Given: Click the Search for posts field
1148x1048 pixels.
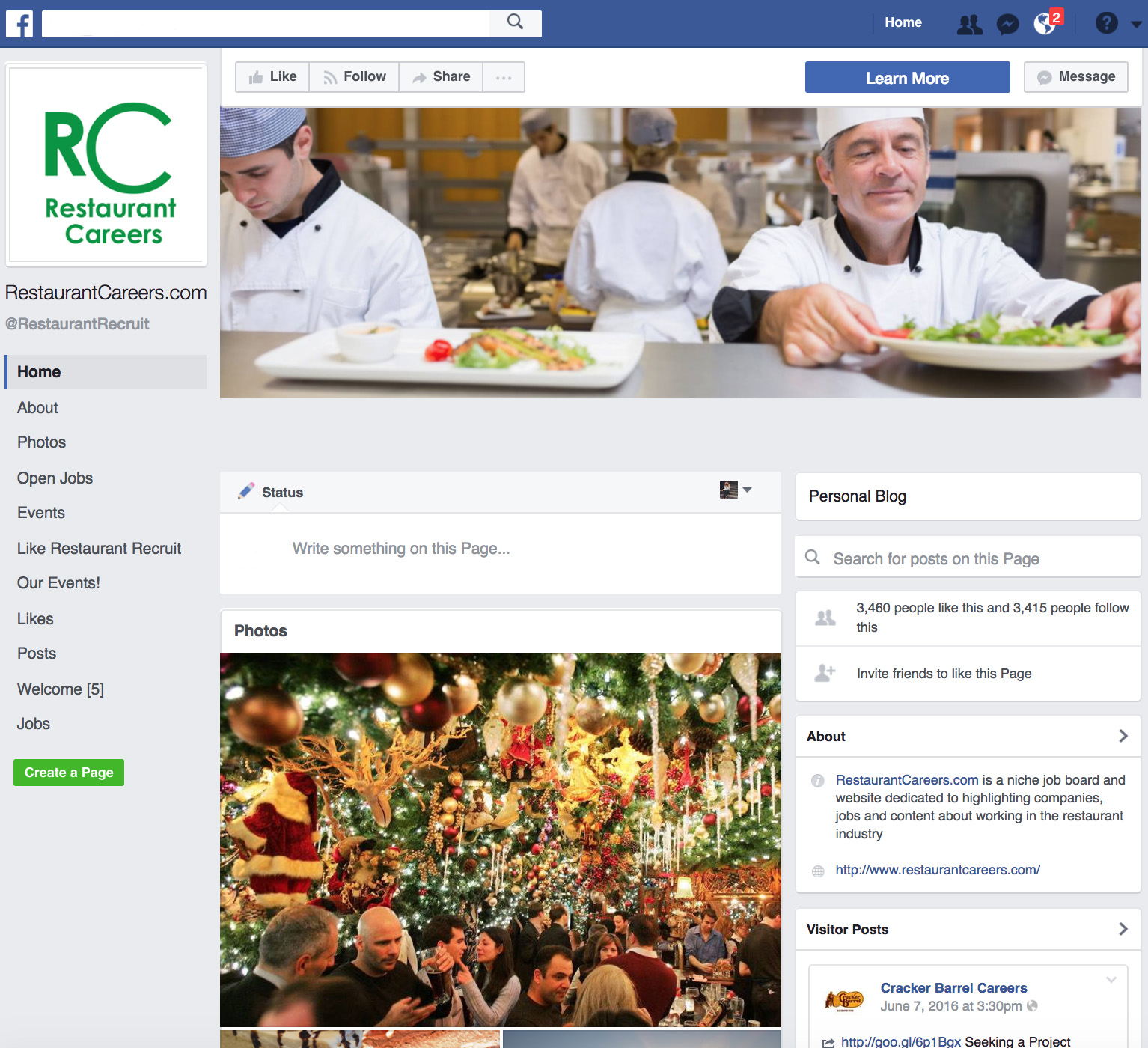Looking at the screenshot, I should click(x=968, y=558).
